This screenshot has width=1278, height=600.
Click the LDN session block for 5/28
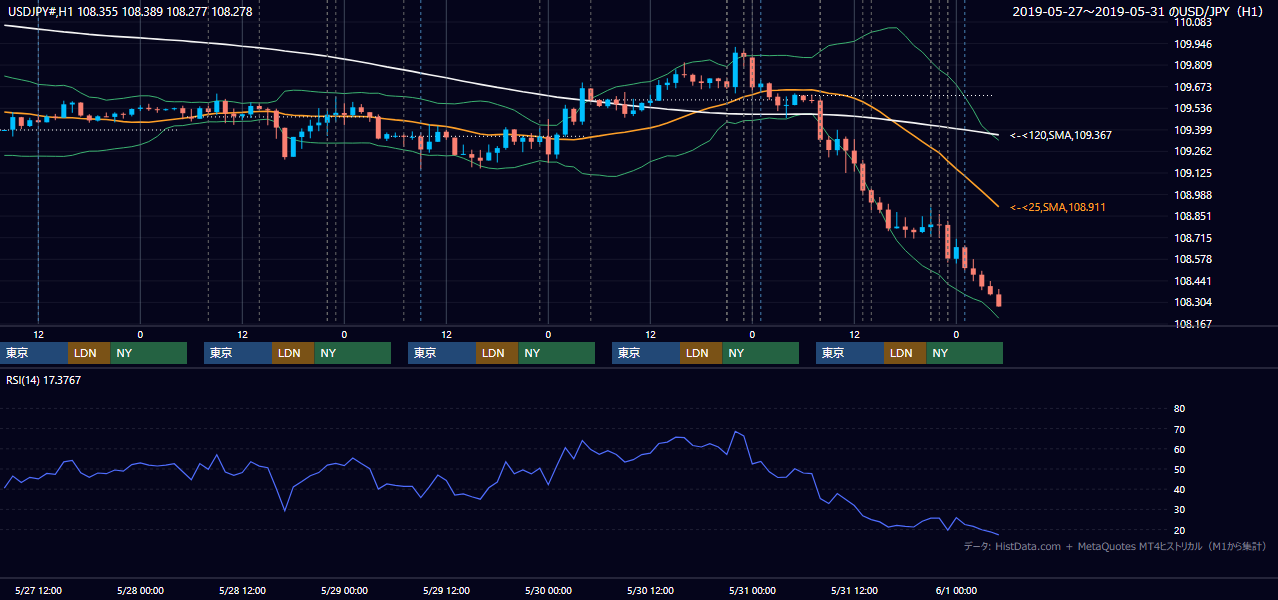pos(293,353)
